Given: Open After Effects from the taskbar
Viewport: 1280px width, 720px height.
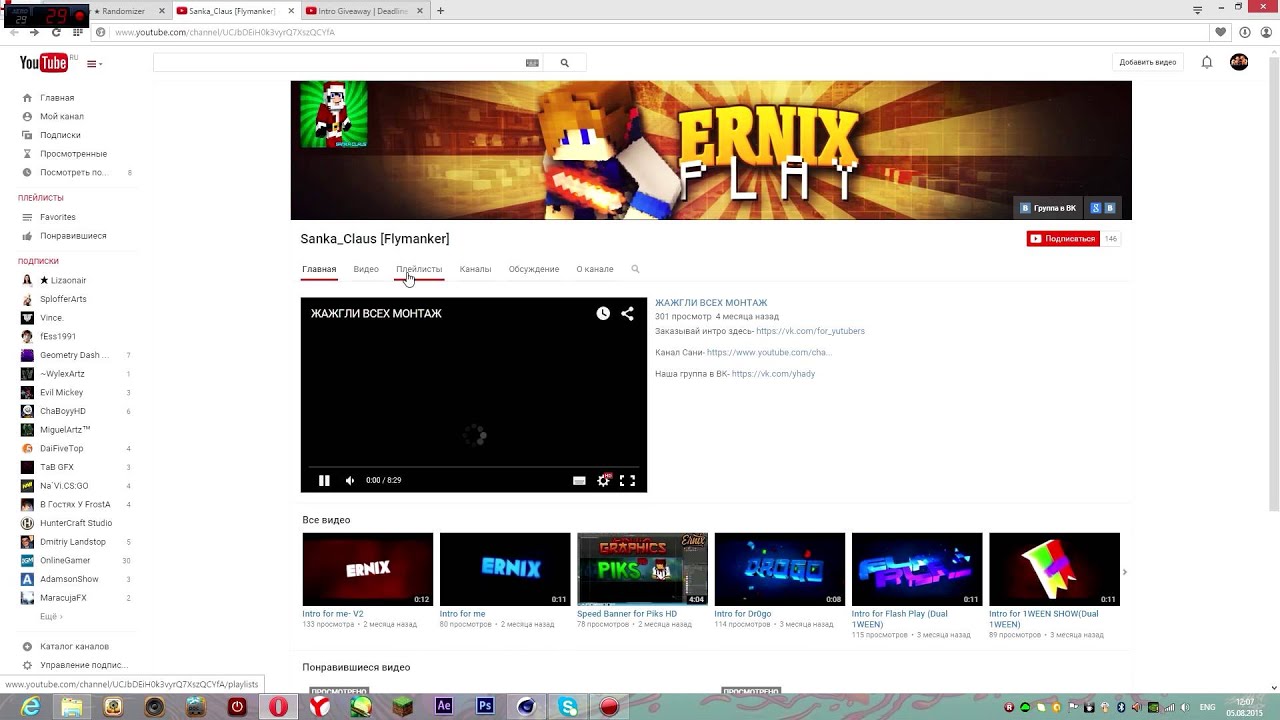Looking at the screenshot, I should tap(444, 706).
